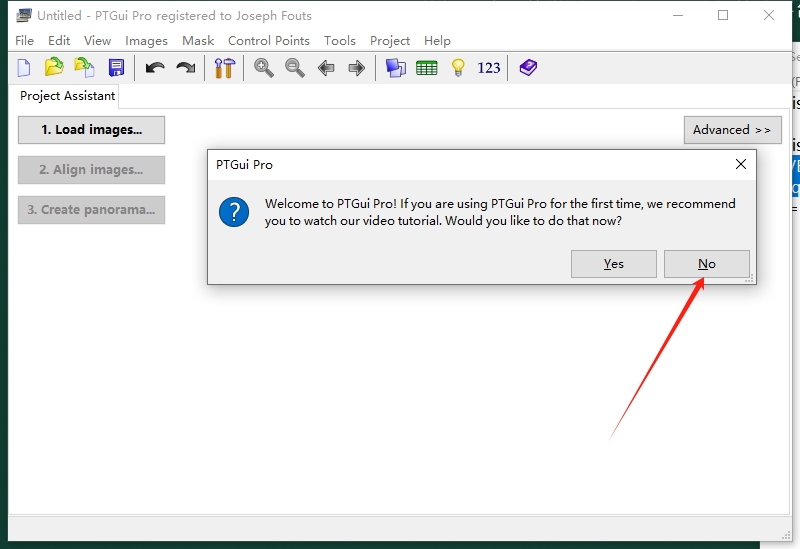
Task: Click the 2. Align images button
Action: pos(91,169)
